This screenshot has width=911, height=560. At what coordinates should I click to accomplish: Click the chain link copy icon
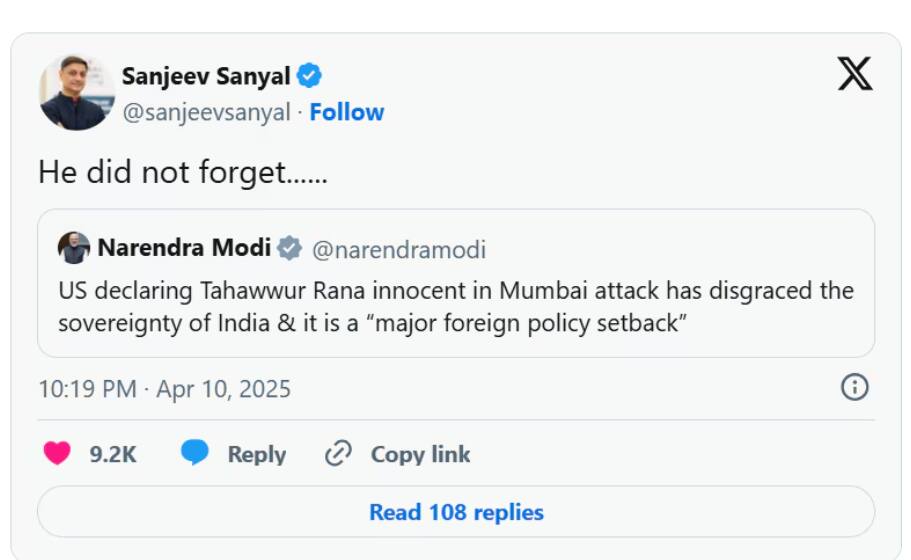click(339, 454)
